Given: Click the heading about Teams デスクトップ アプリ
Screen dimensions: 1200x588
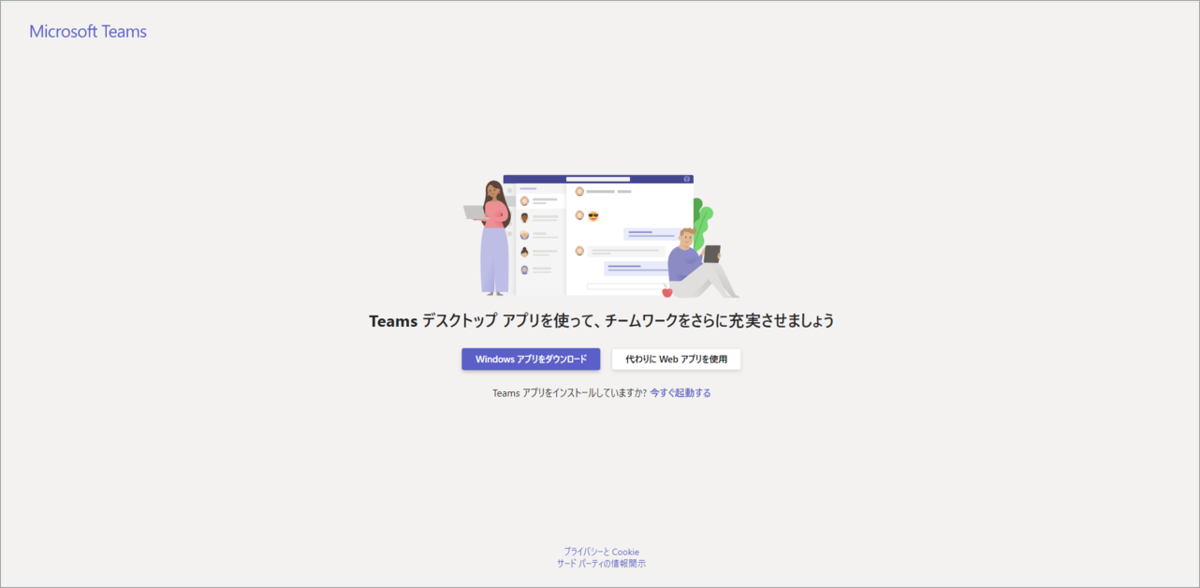Looking at the screenshot, I should 602,321.
